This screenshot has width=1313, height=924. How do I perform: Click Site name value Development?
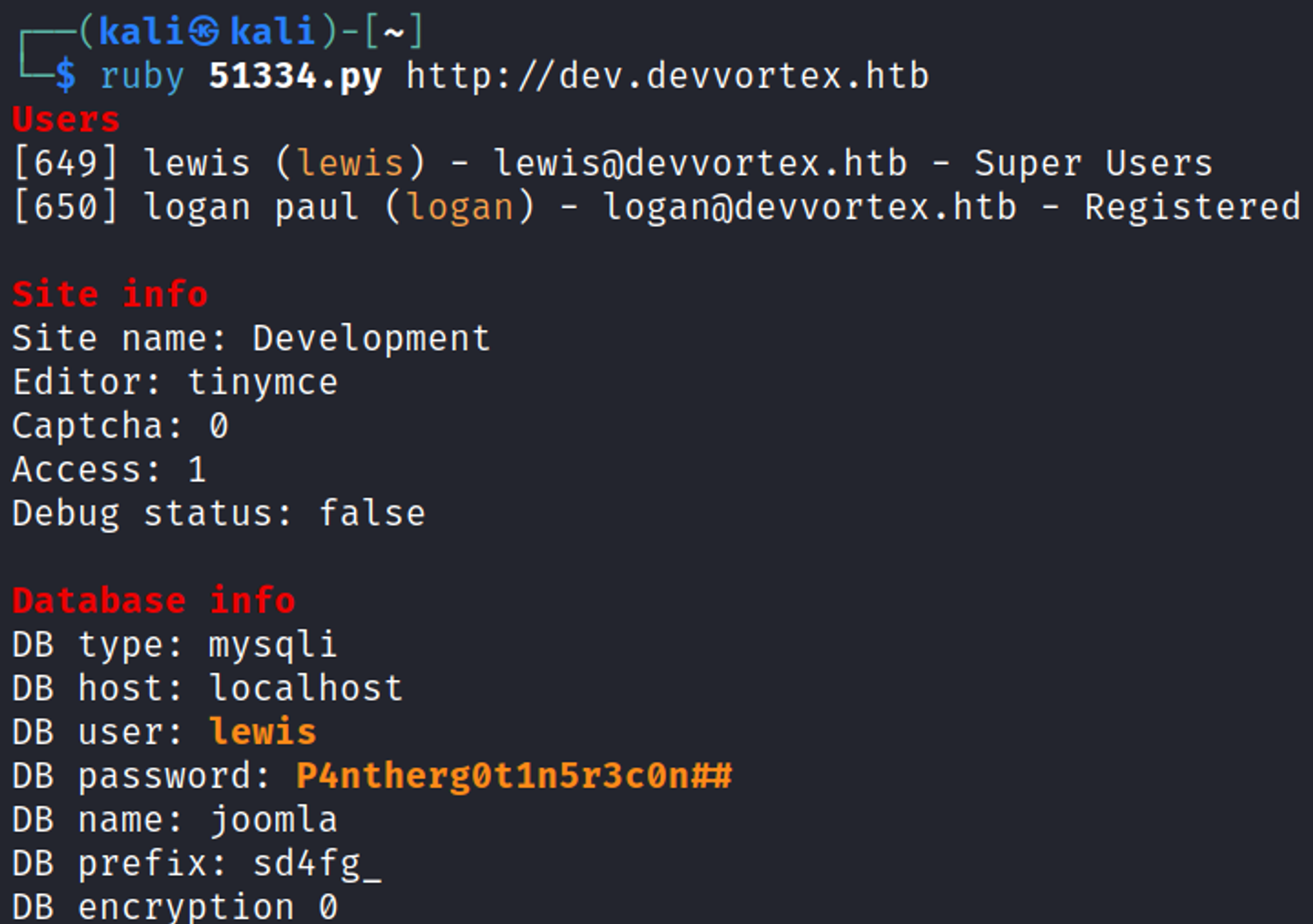[x=372, y=339]
